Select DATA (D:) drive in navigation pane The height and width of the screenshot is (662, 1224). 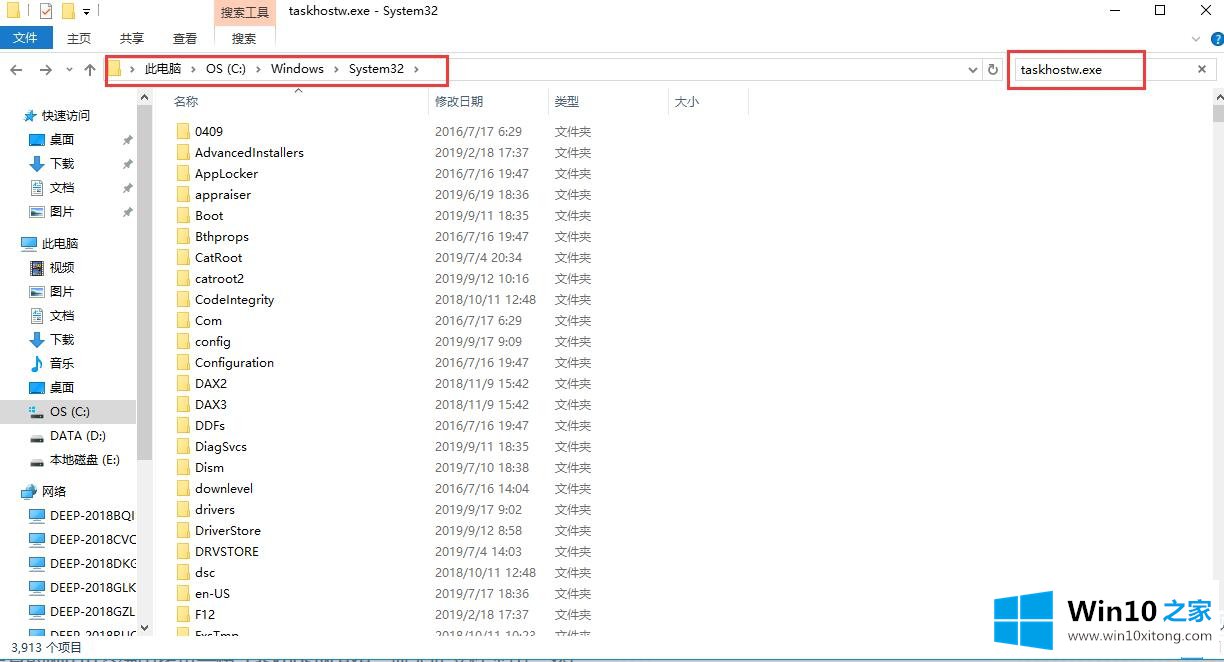tap(78, 436)
